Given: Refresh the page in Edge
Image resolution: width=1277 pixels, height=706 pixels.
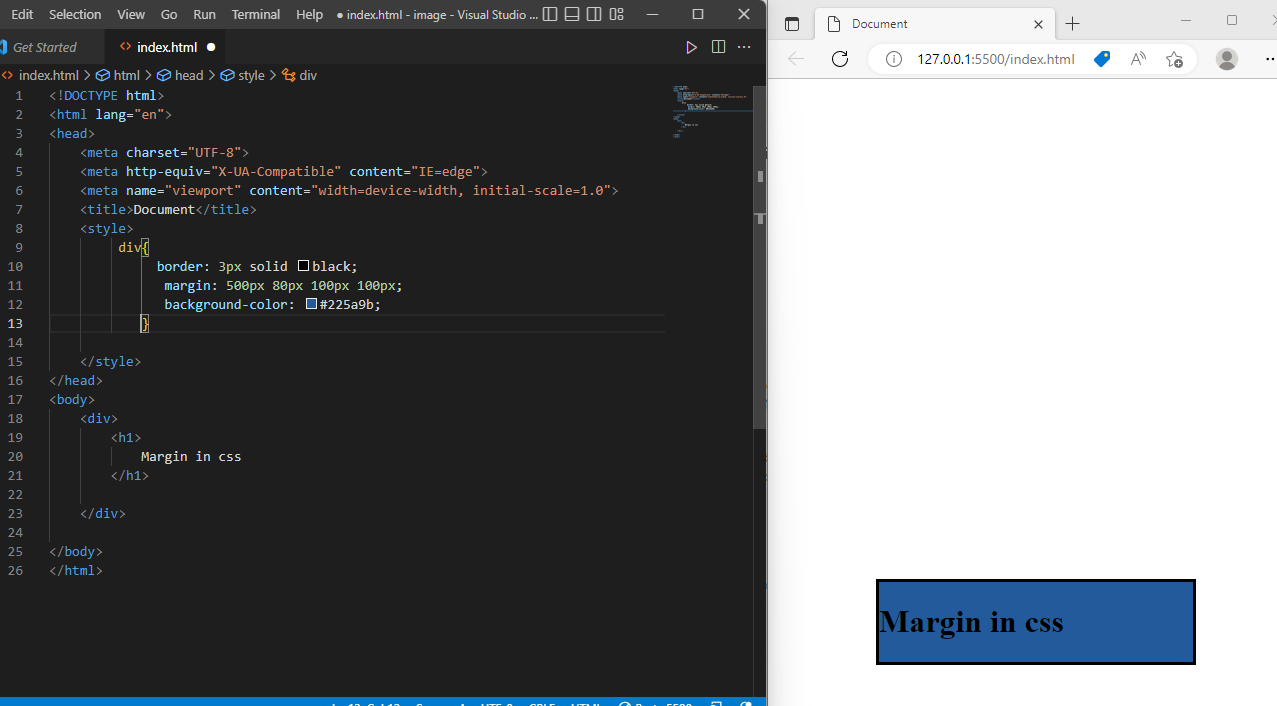Looking at the screenshot, I should pyautogui.click(x=840, y=59).
